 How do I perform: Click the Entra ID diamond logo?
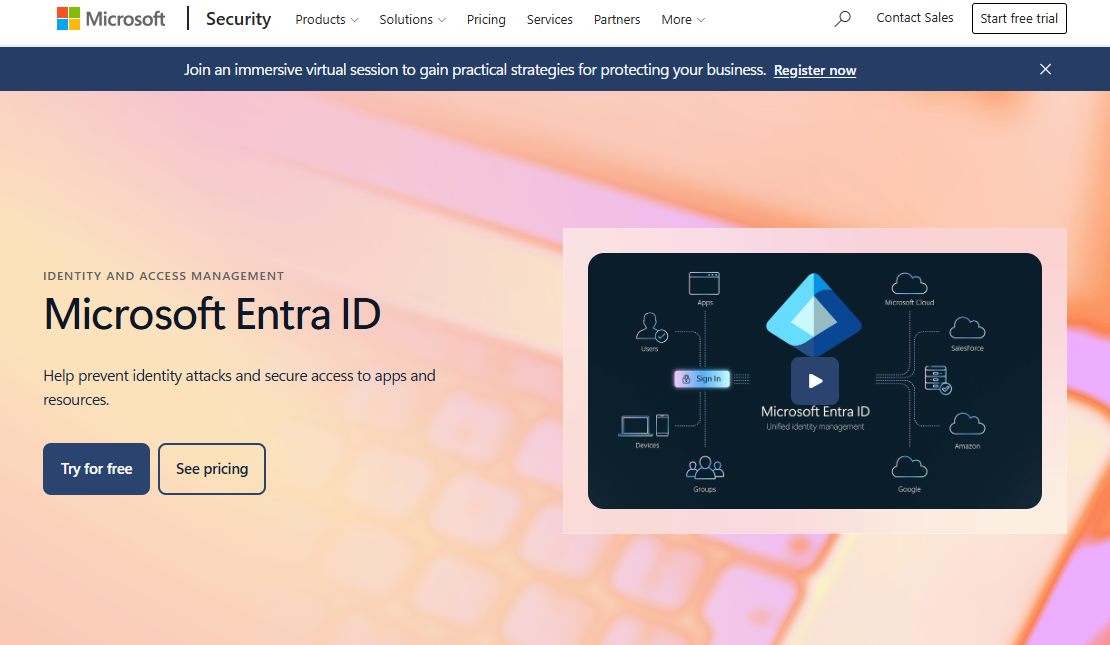coord(813,314)
